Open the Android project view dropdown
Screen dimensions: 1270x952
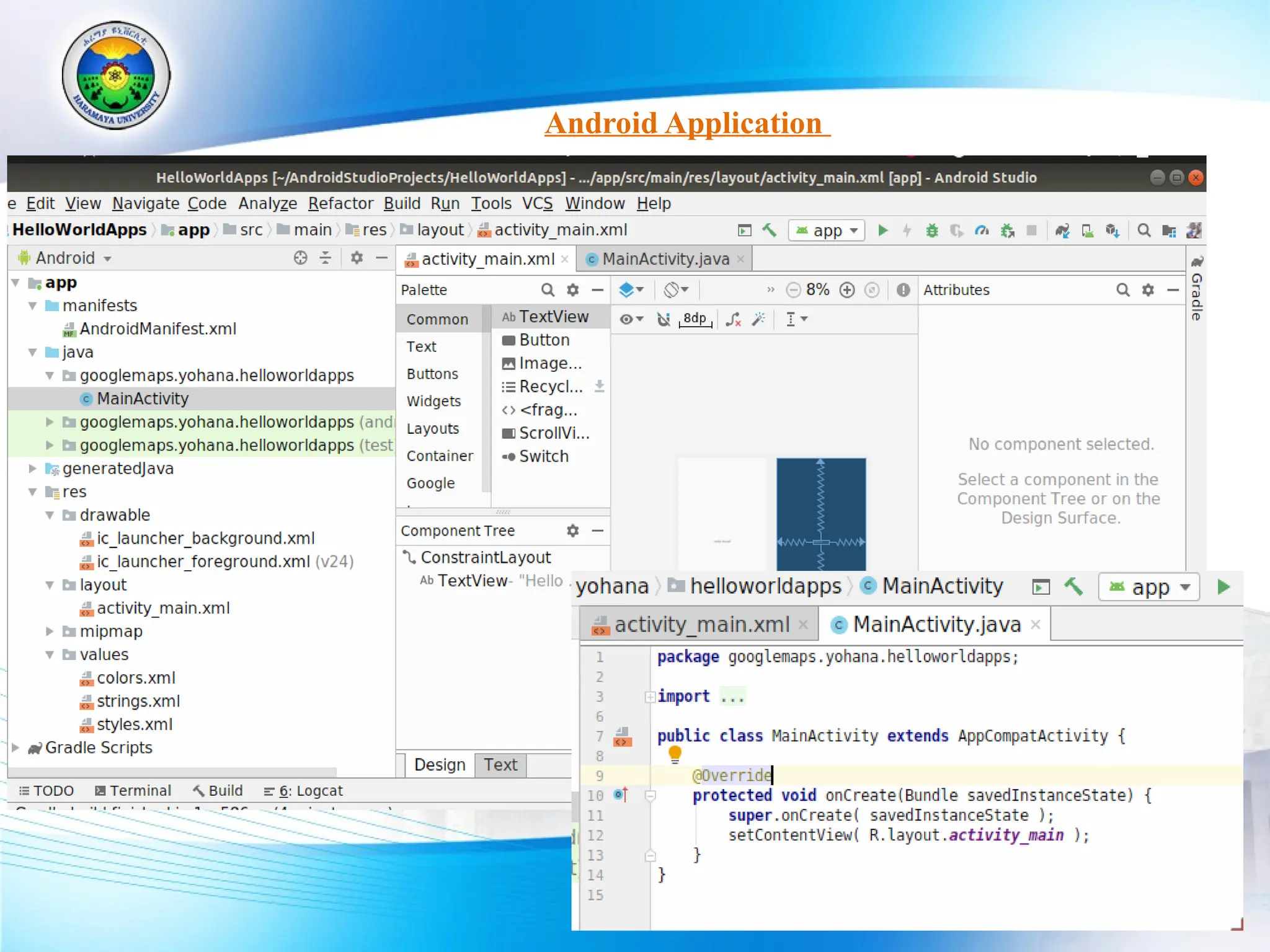pos(66,258)
